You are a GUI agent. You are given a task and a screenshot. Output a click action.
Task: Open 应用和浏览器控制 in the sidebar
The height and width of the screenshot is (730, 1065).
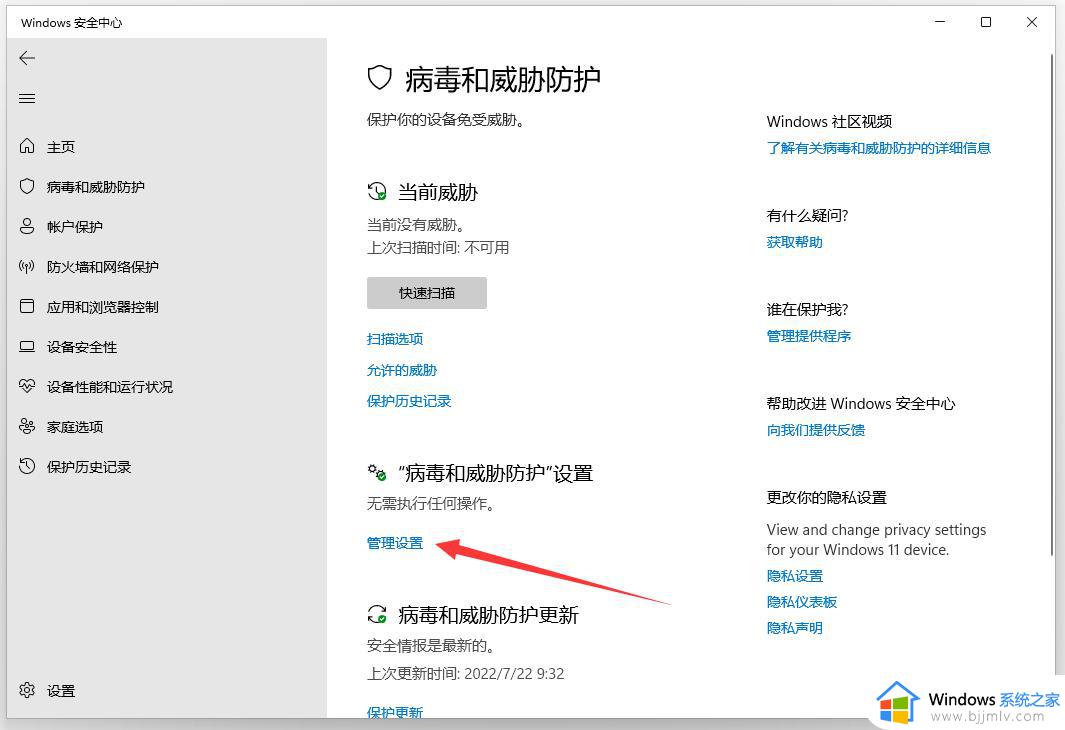click(103, 307)
